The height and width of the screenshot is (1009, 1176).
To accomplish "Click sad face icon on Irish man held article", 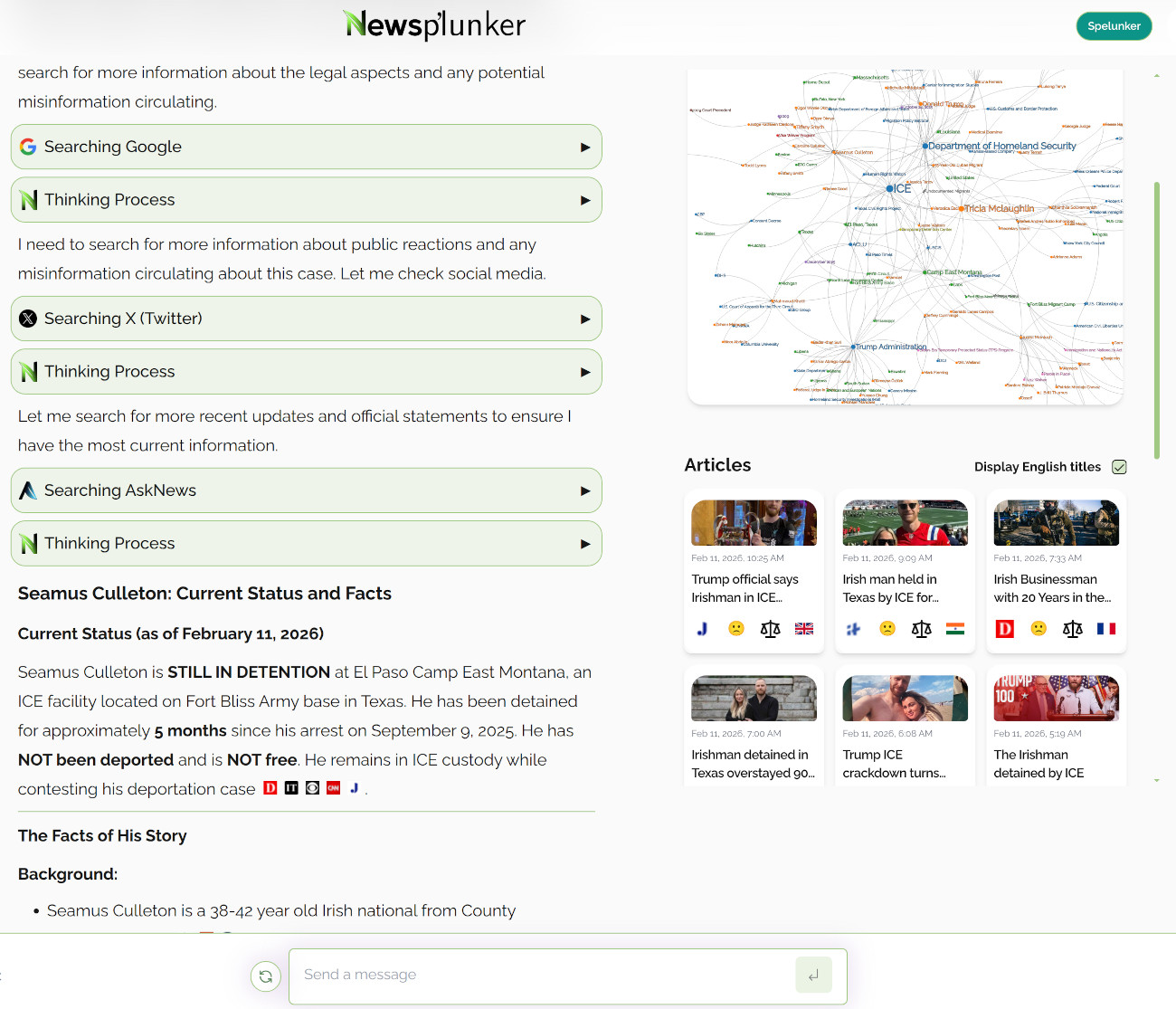I will (887, 628).
